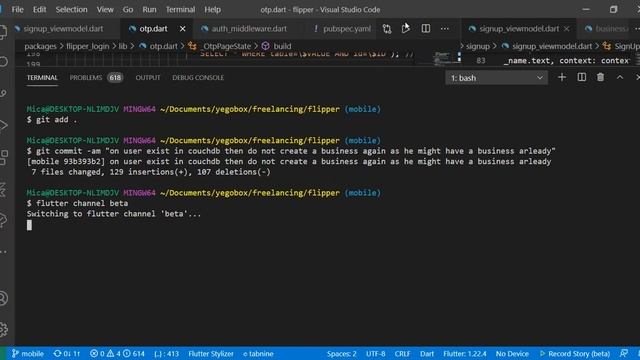Maximize panel with up chevron
This screenshot has width=640, height=360.
click(x=620, y=77)
